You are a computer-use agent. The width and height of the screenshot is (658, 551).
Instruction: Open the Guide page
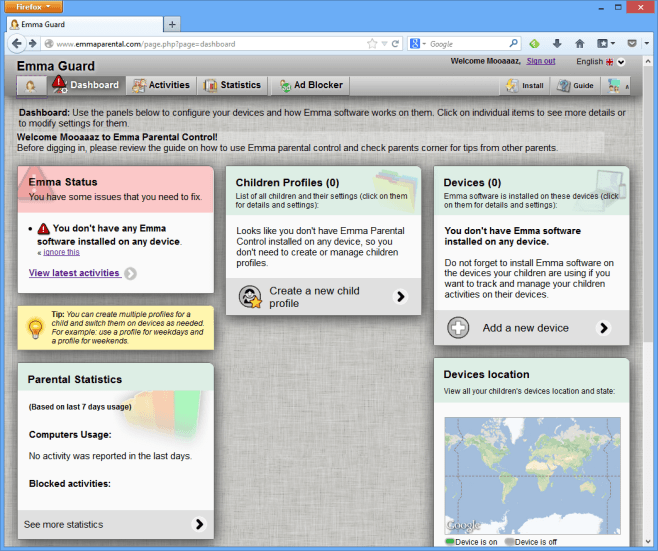(x=575, y=86)
